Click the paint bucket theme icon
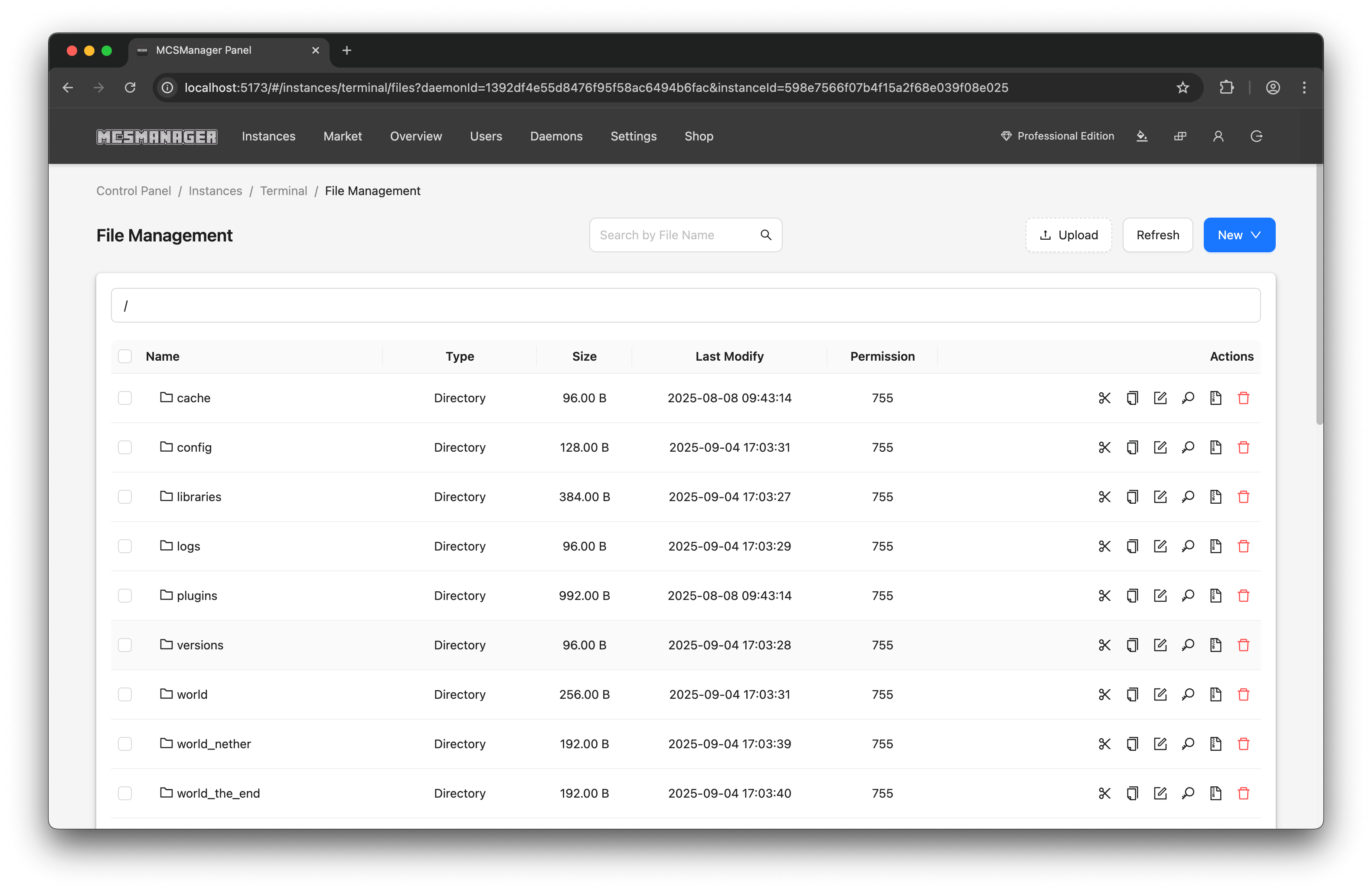 [1141, 137]
